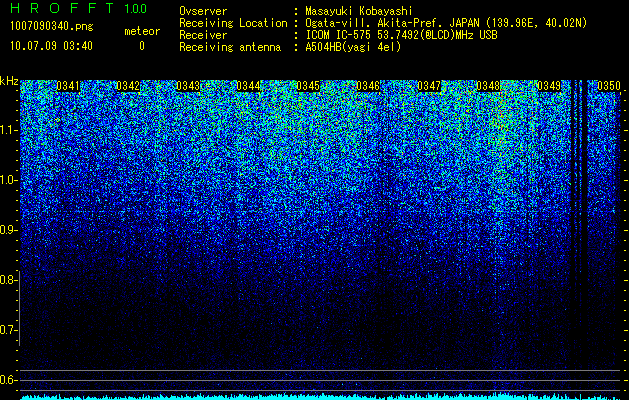This screenshot has height=400, width=629.
Task: Click the 0.7 kHz axis label
Action: (x=8, y=330)
